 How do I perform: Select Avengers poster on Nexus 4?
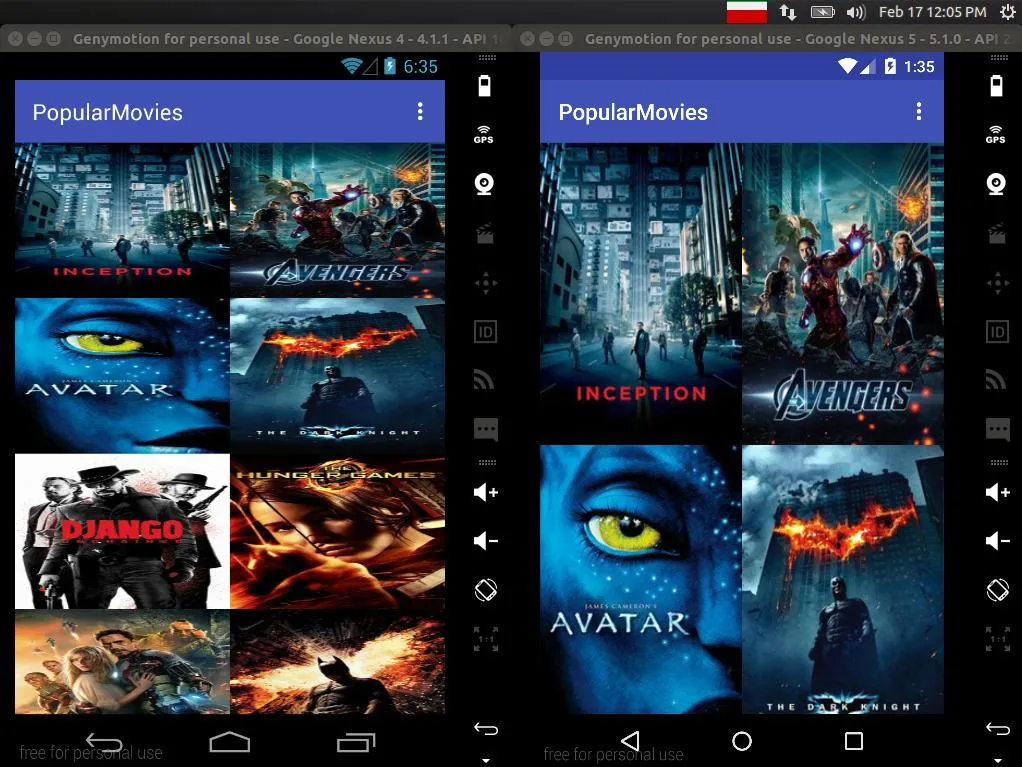pos(338,220)
